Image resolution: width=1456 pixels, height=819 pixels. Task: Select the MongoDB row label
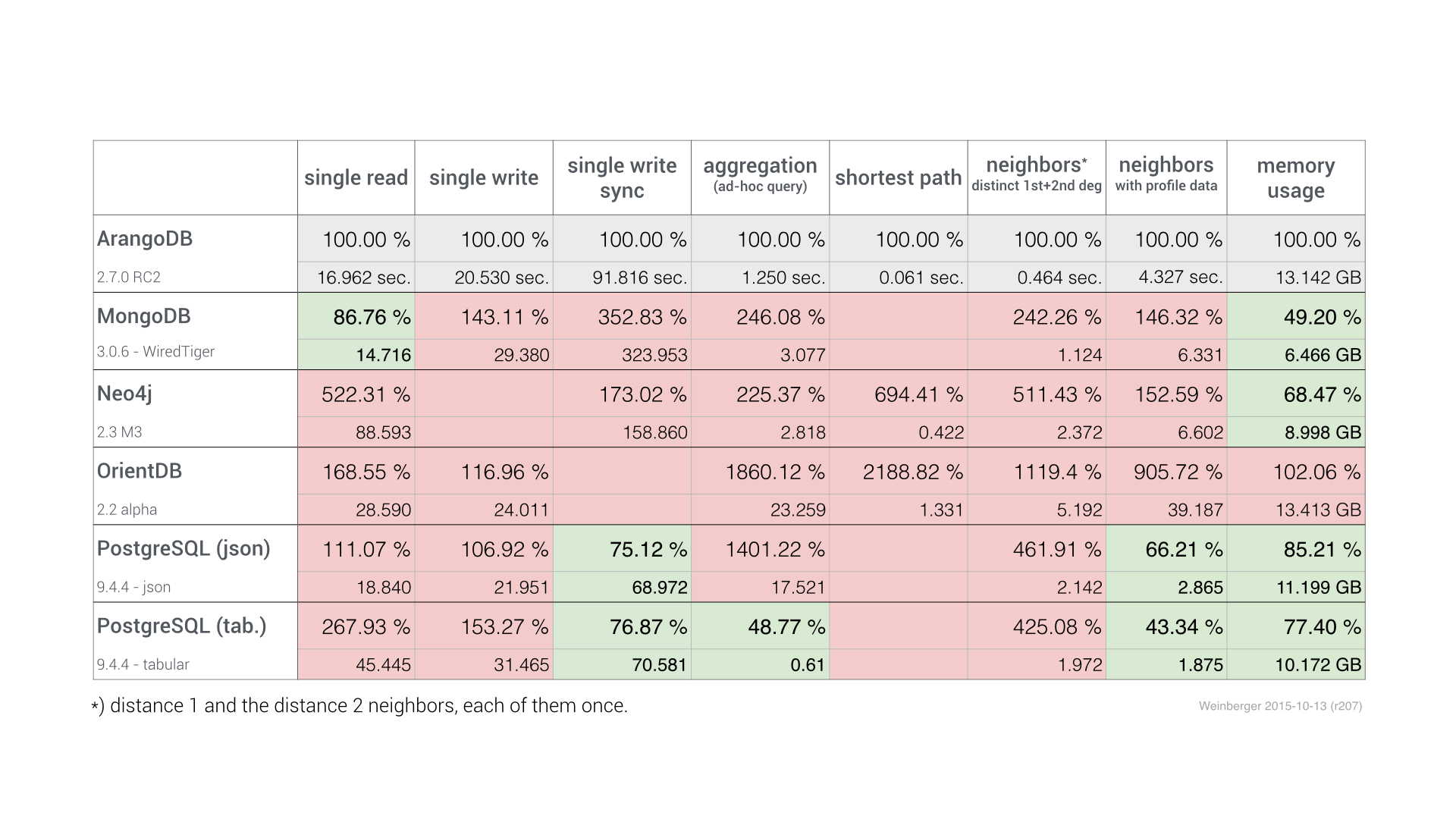click(x=144, y=316)
